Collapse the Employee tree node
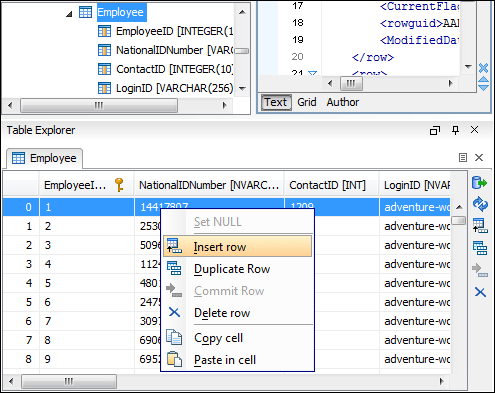Image resolution: width=495 pixels, height=393 pixels. [69, 14]
